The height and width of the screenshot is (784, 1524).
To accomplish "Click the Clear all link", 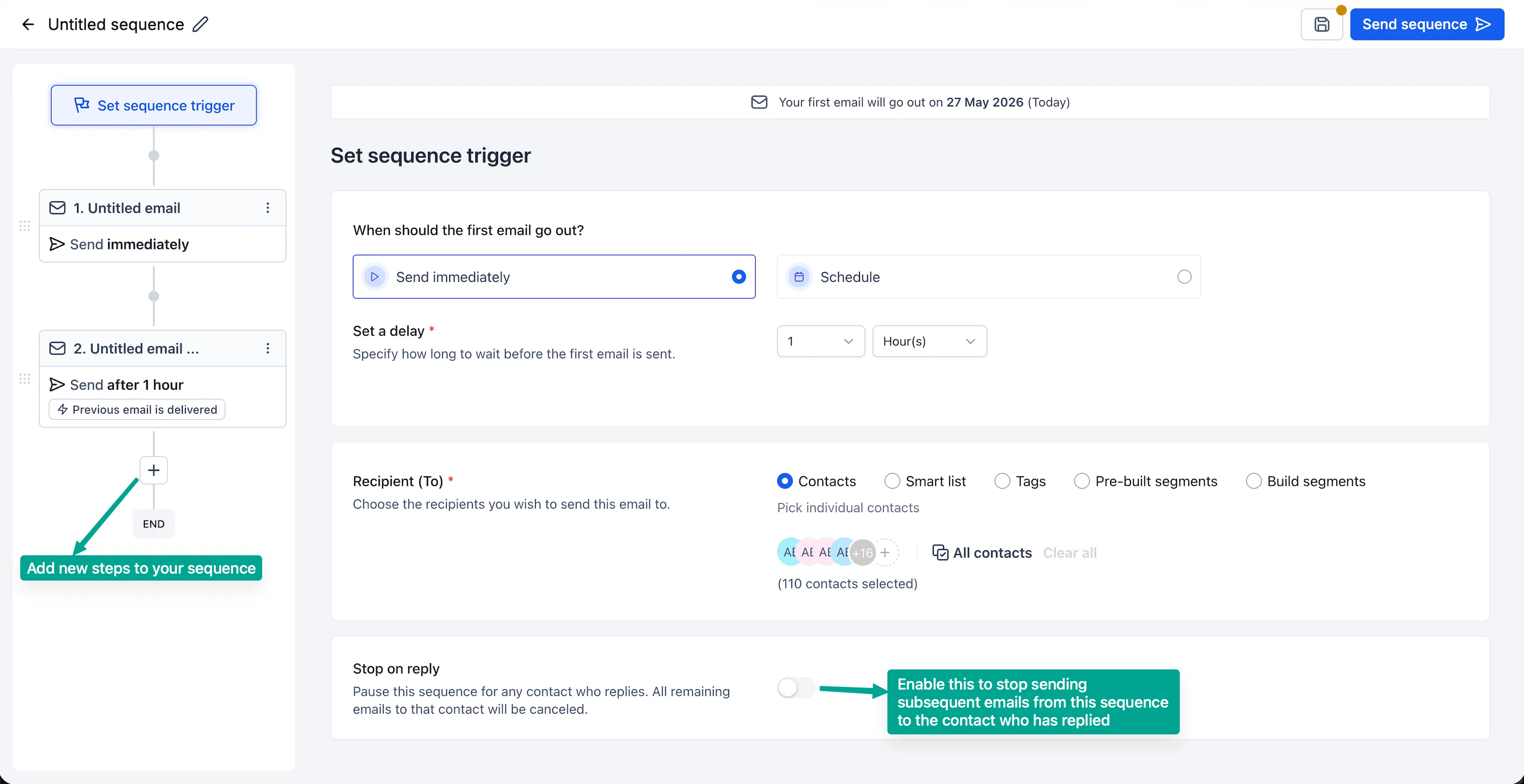I will pyautogui.click(x=1070, y=553).
